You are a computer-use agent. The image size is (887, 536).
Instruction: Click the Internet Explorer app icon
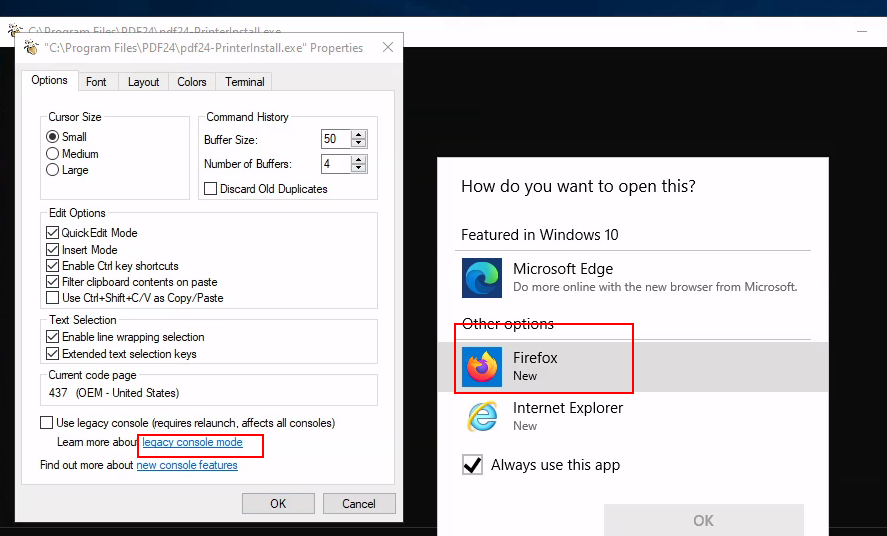[481, 416]
